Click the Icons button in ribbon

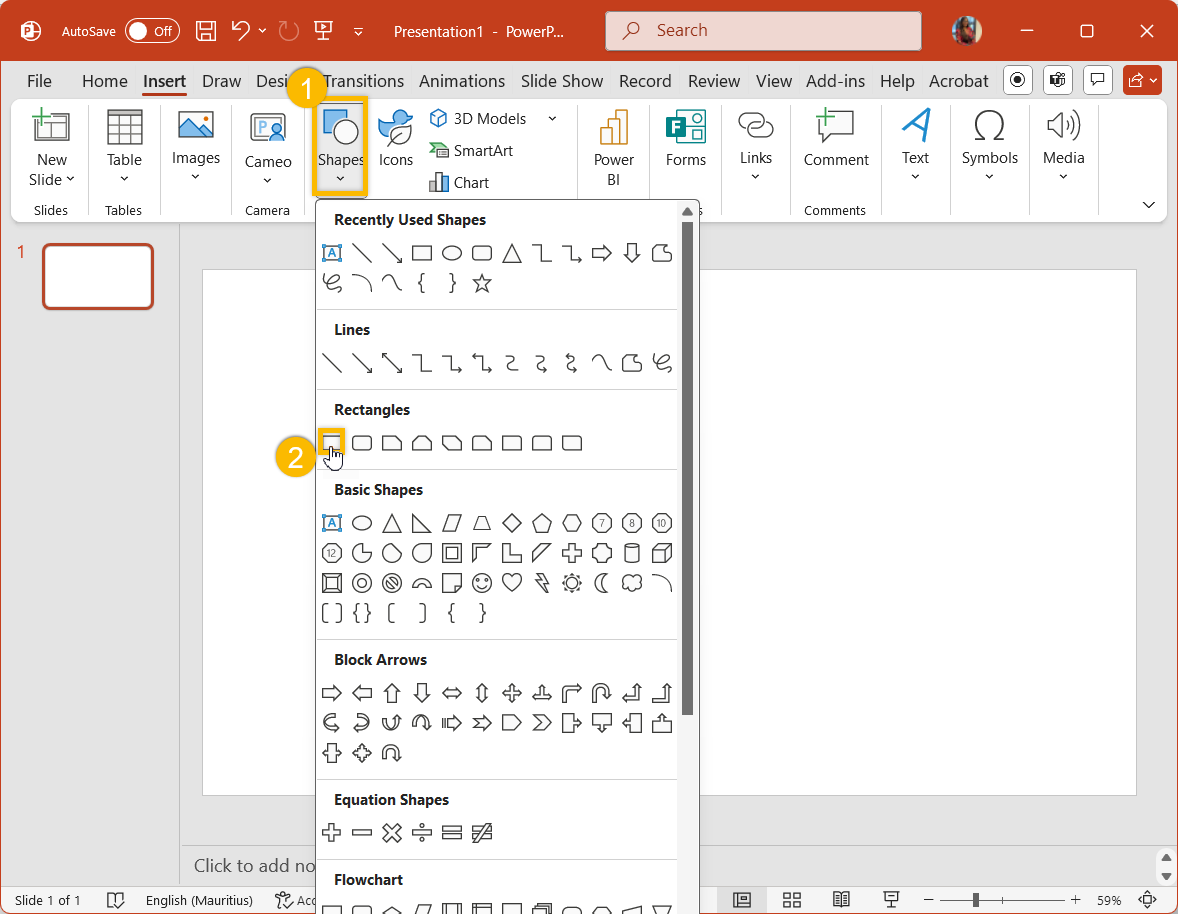click(x=396, y=140)
